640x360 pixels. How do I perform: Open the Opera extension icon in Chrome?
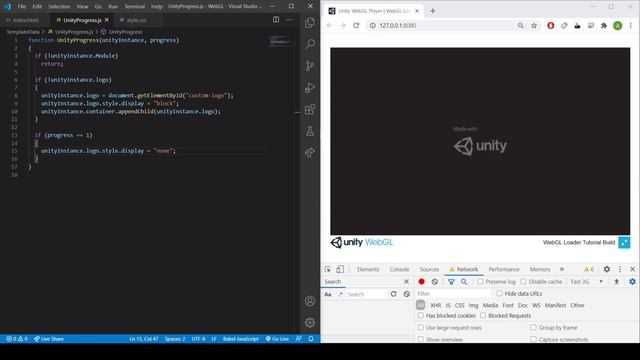551,25
